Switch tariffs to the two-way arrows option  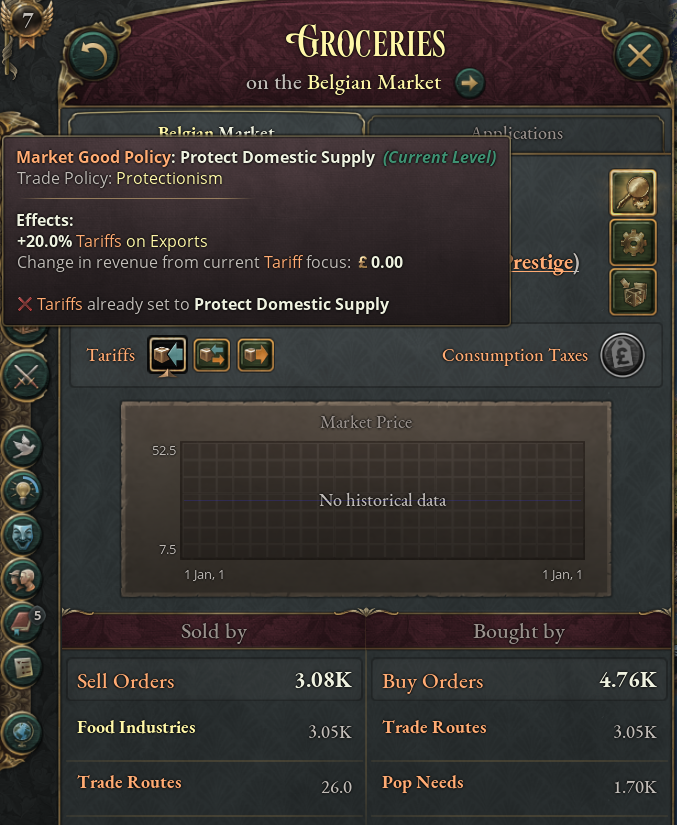click(x=211, y=354)
